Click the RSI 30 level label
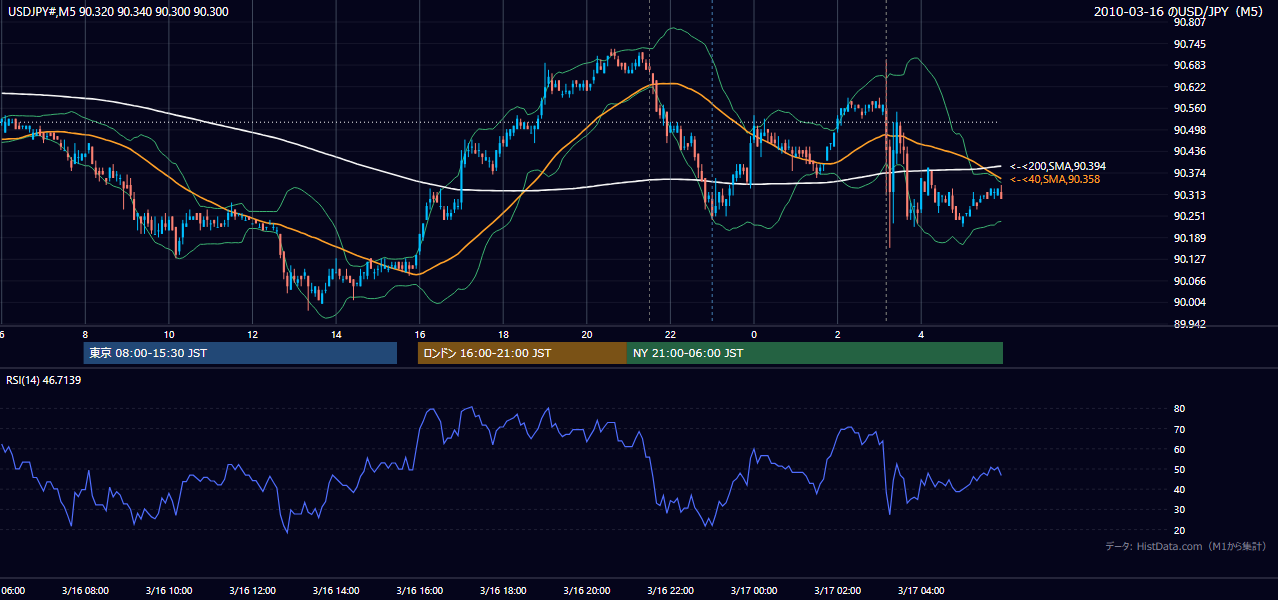1278x600 pixels. click(1179, 510)
